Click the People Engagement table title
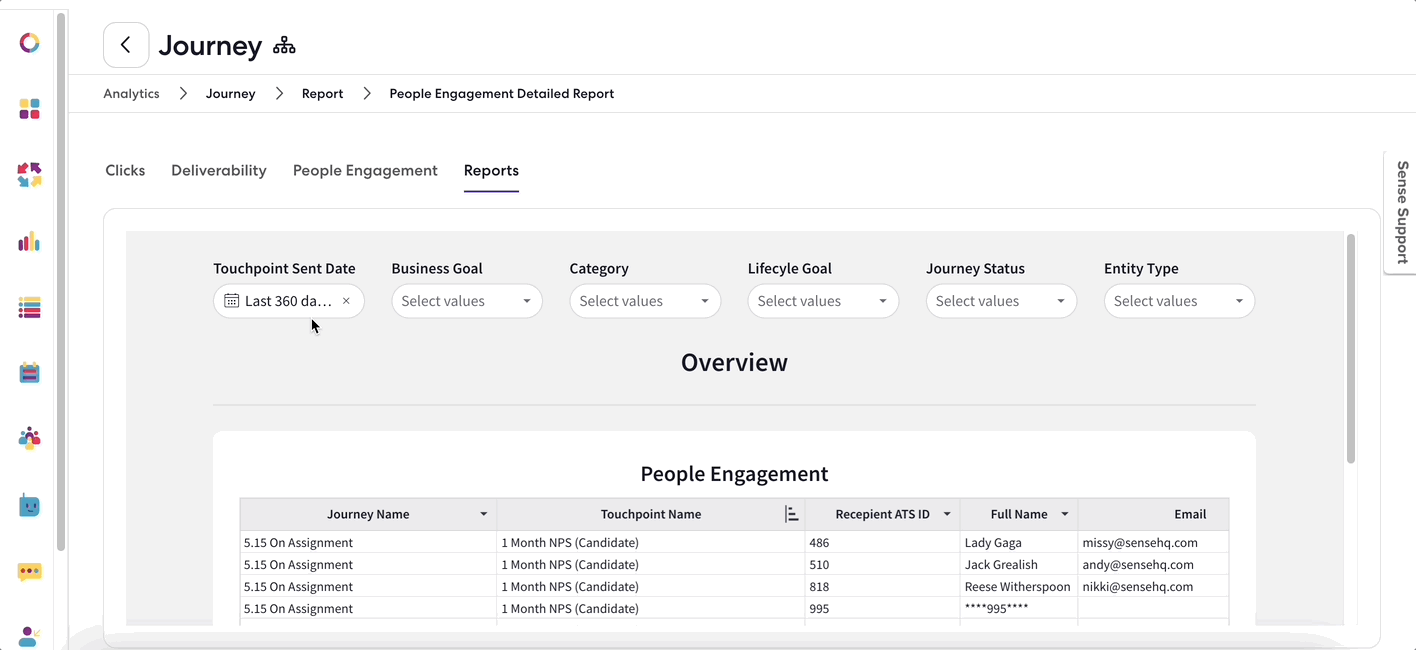1416x650 pixels. [x=734, y=474]
